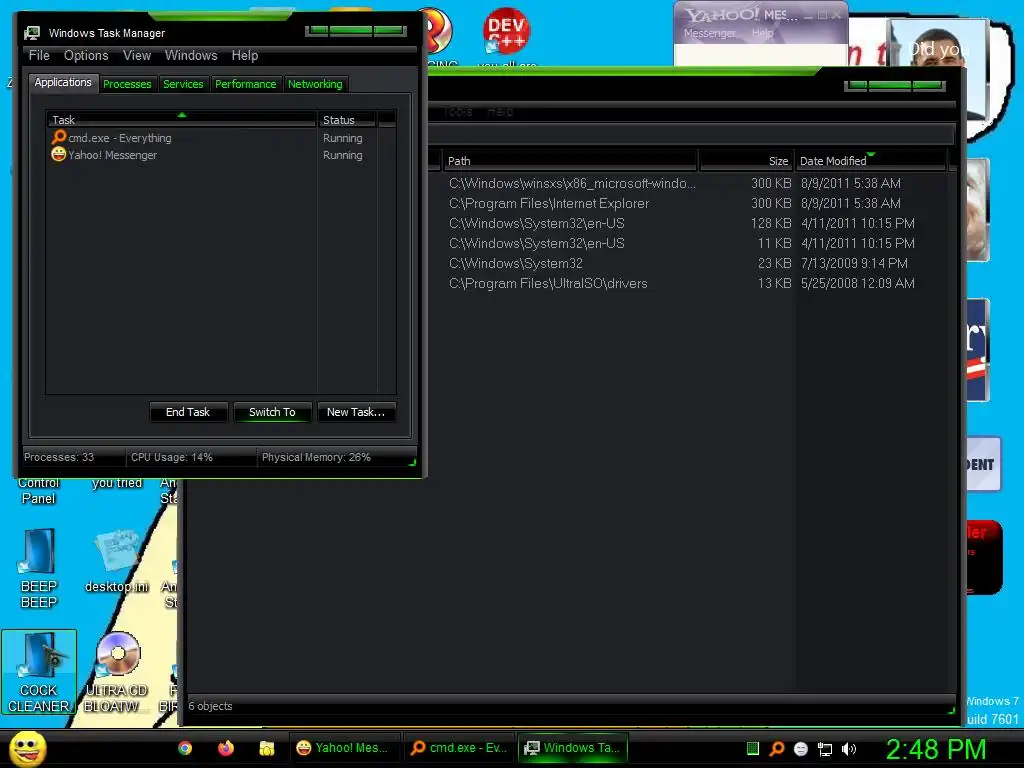The height and width of the screenshot is (768, 1024).
Task: Open Messenger menu in Yahoo! Messenger window
Action: (709, 33)
